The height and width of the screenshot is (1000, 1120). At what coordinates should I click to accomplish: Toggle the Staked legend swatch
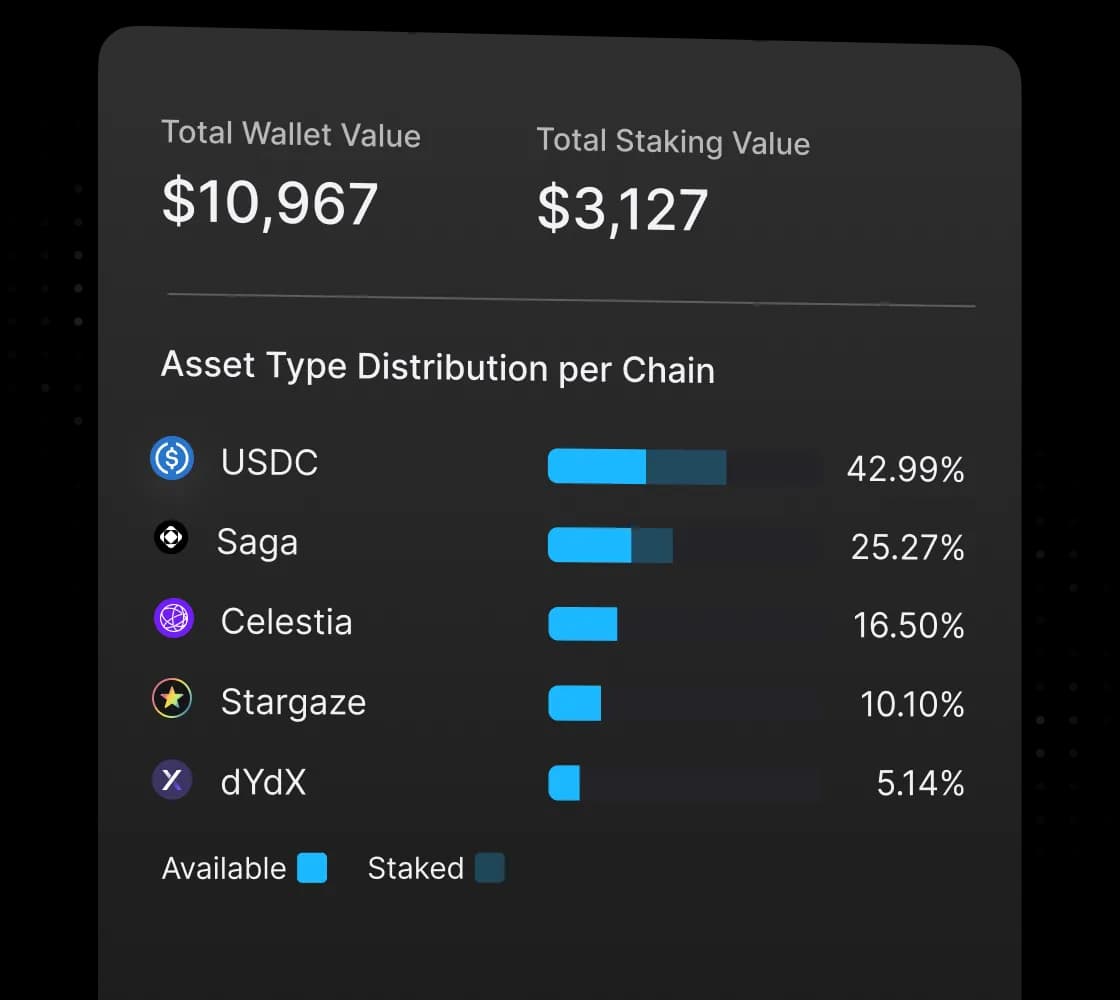point(489,868)
